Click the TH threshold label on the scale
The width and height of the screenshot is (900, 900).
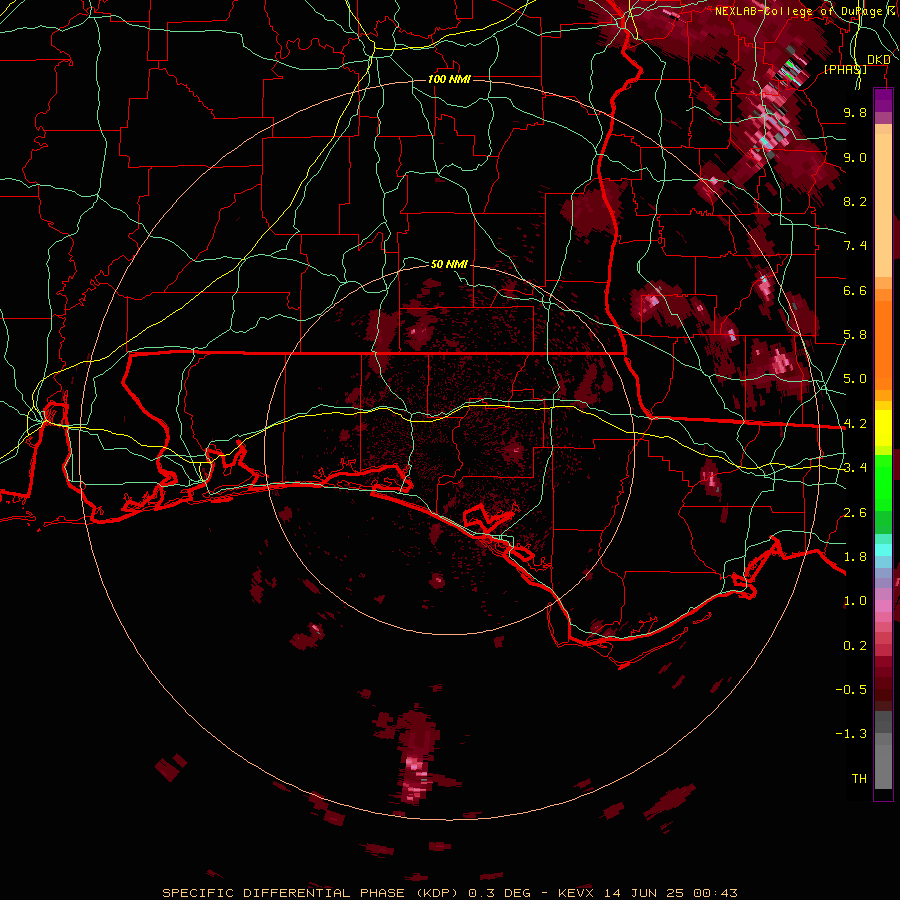tap(859, 779)
